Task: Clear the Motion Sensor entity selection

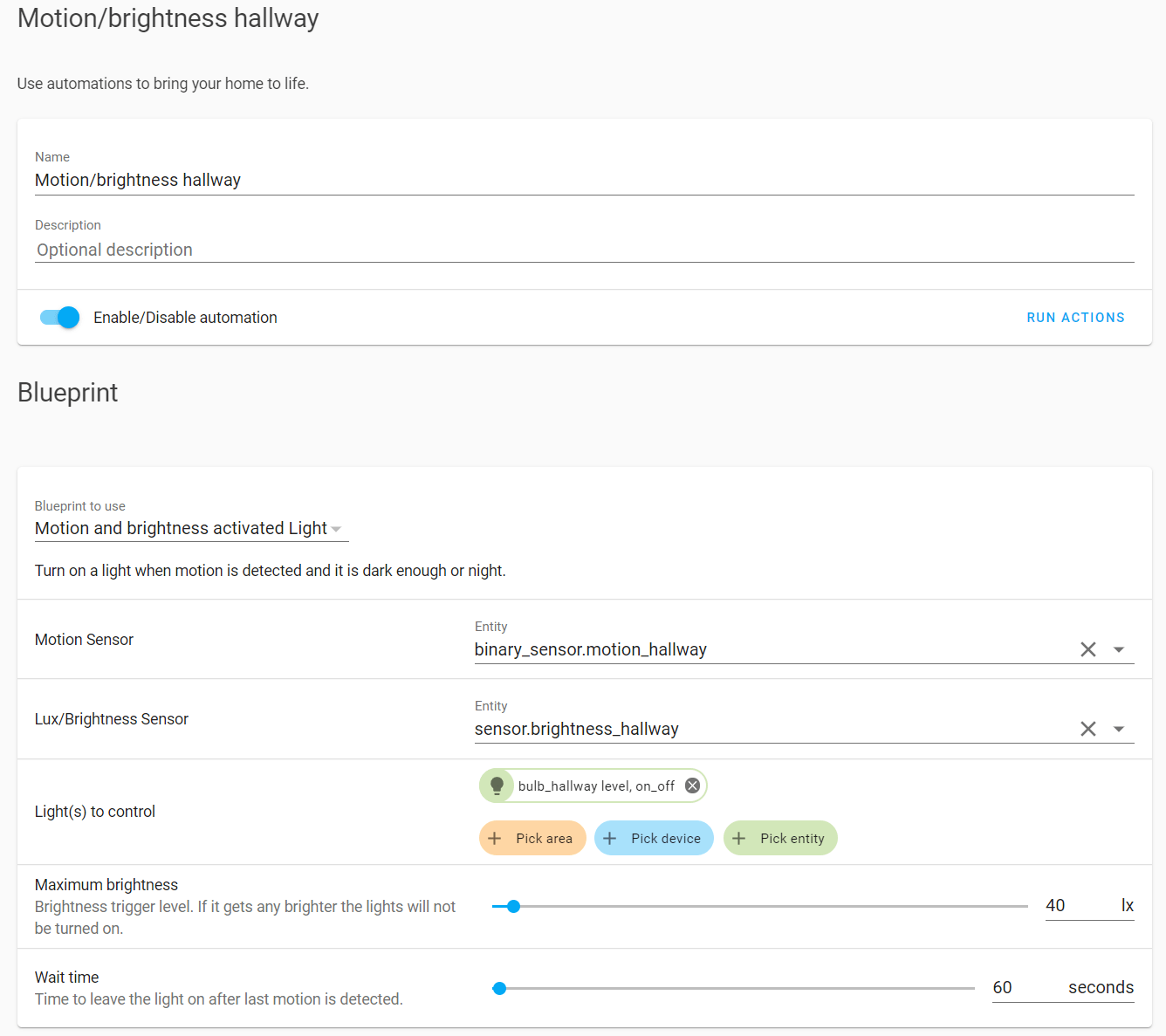Action: 1087,649
